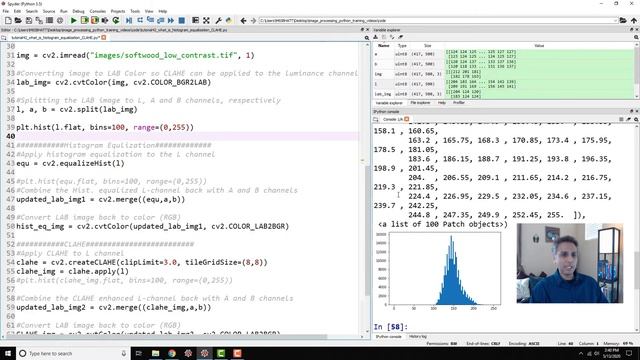Save all files icon
This screenshot has width=640, height=360.
point(39,20)
